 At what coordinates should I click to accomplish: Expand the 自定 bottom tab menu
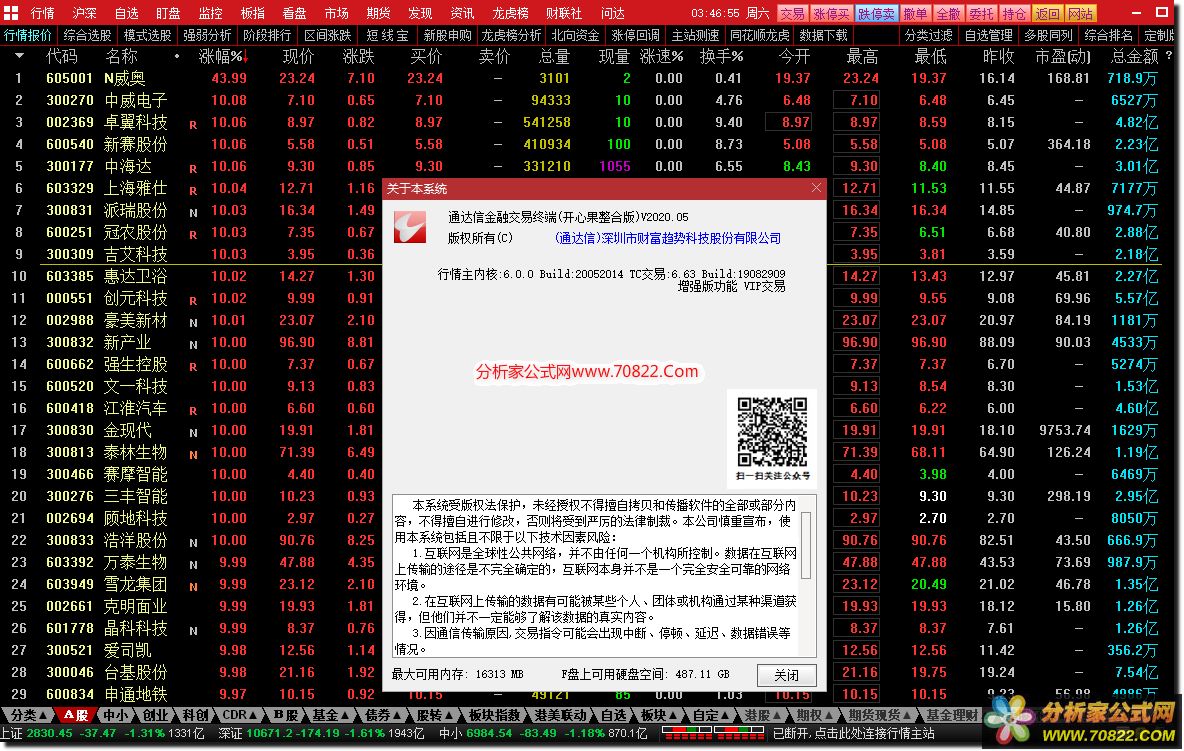click(x=711, y=714)
